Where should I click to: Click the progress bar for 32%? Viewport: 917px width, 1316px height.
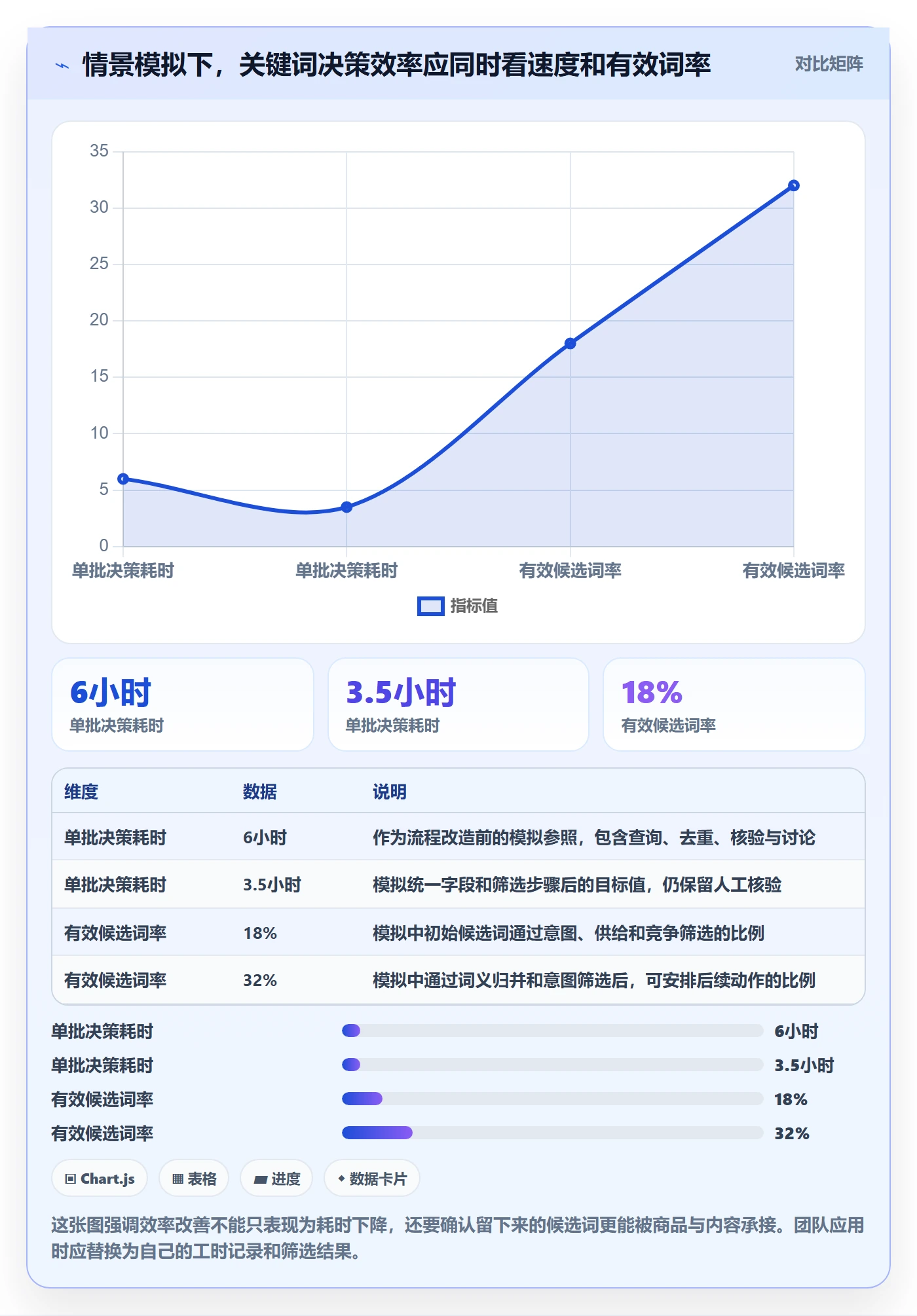[x=552, y=1133]
